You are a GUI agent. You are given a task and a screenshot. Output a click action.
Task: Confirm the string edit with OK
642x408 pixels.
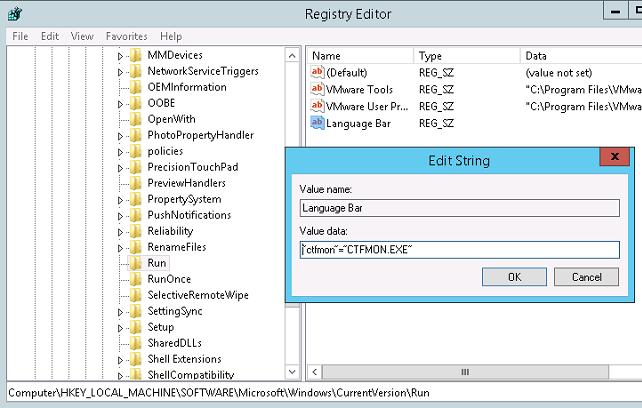[514, 277]
